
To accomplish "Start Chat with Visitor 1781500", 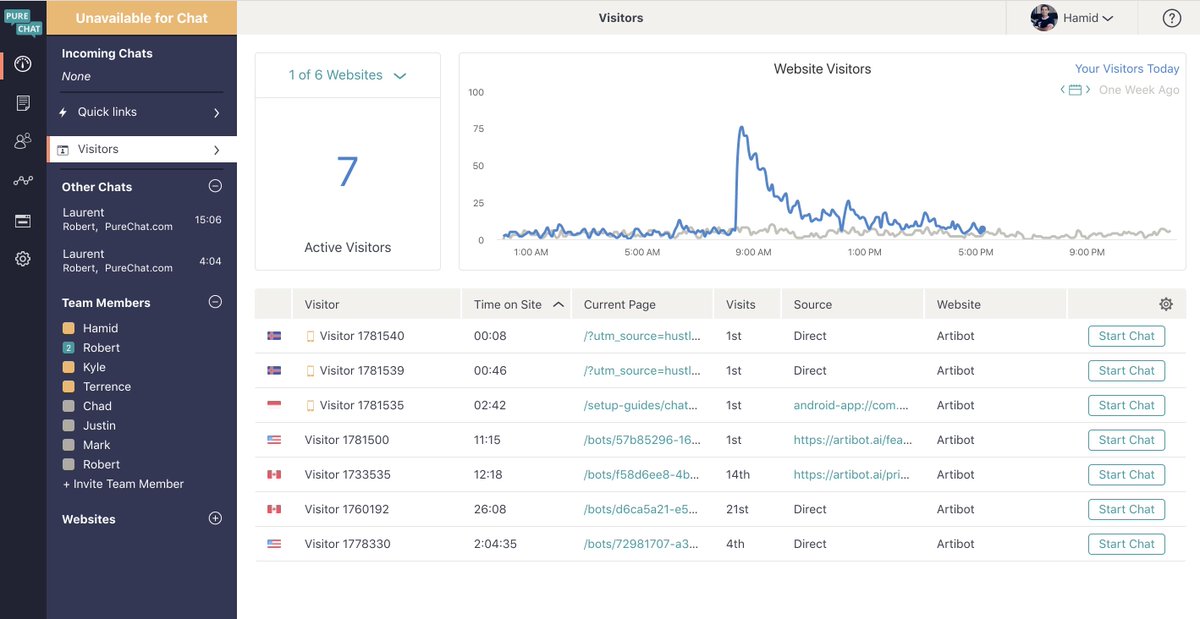I will [1126, 439].
